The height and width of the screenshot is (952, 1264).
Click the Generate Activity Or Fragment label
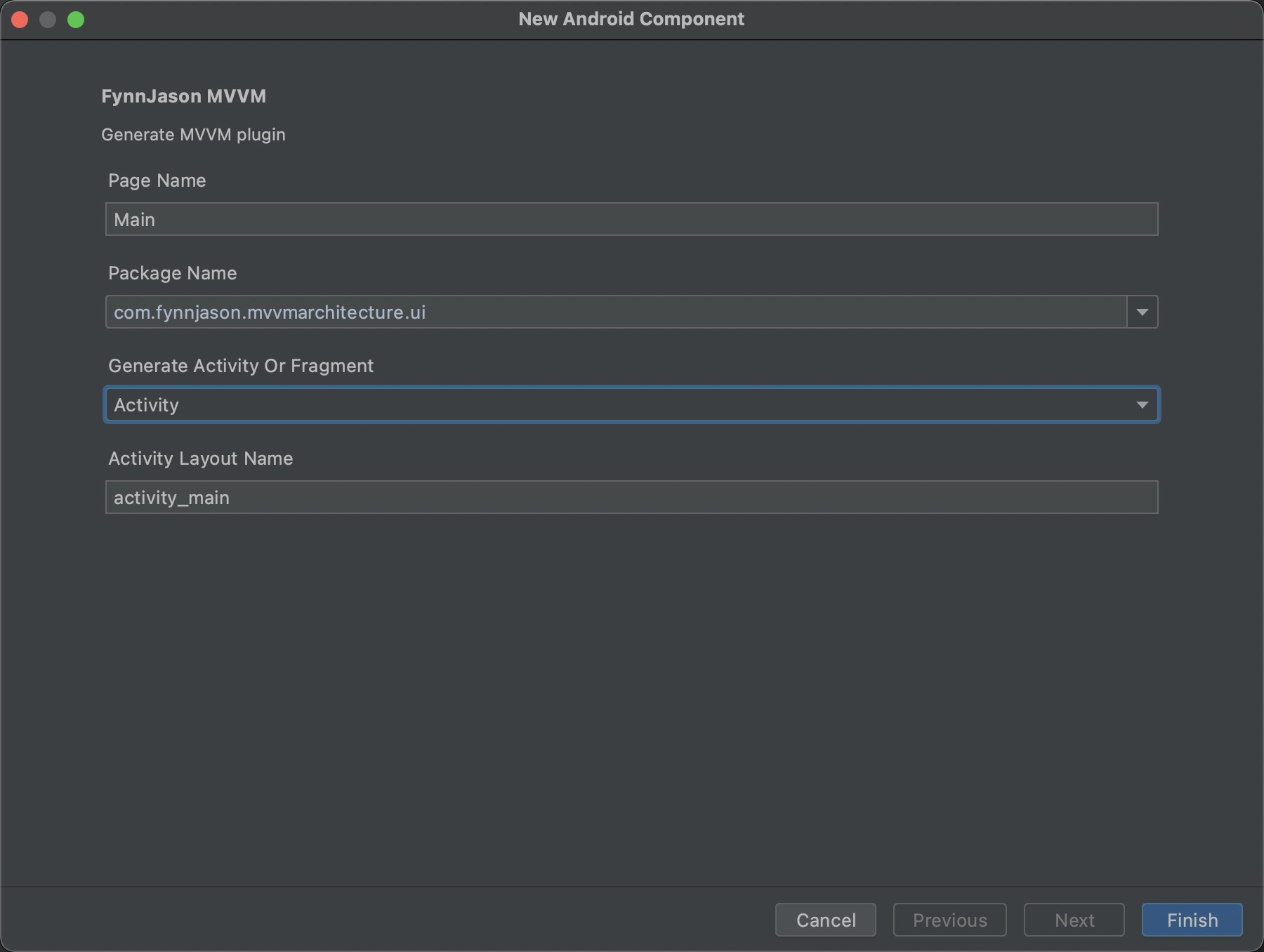(x=241, y=365)
